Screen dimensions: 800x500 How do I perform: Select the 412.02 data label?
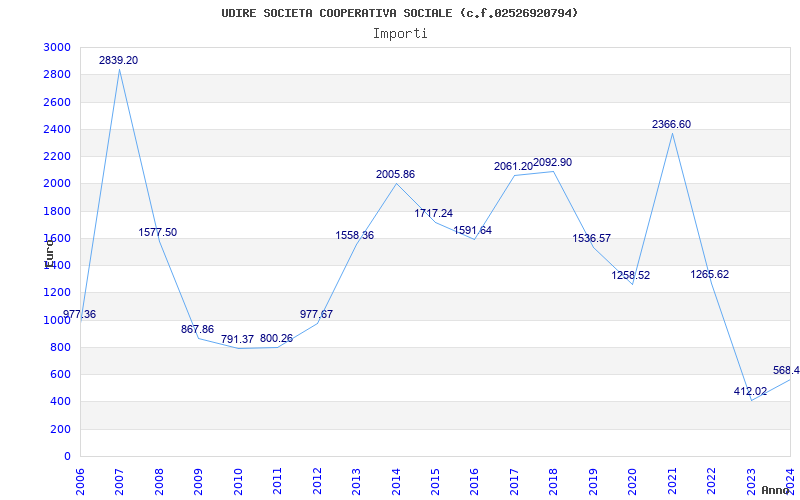751,391
